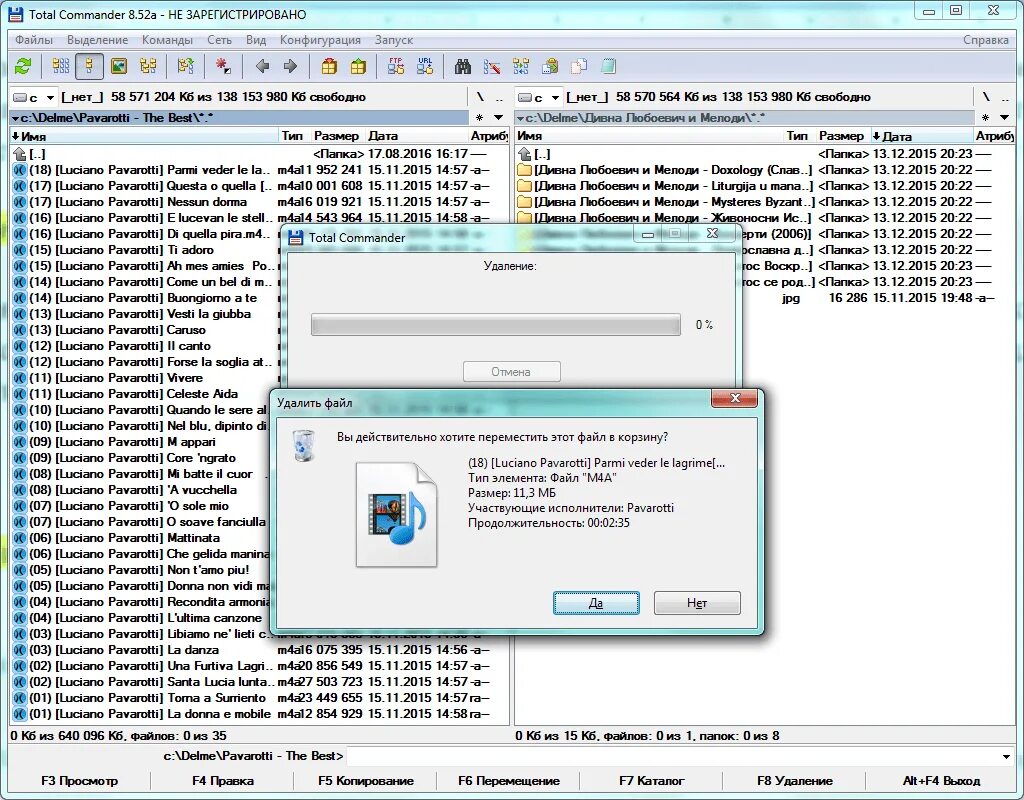Click right panel root directory backslash button
1024x800 pixels.
pos(986,97)
